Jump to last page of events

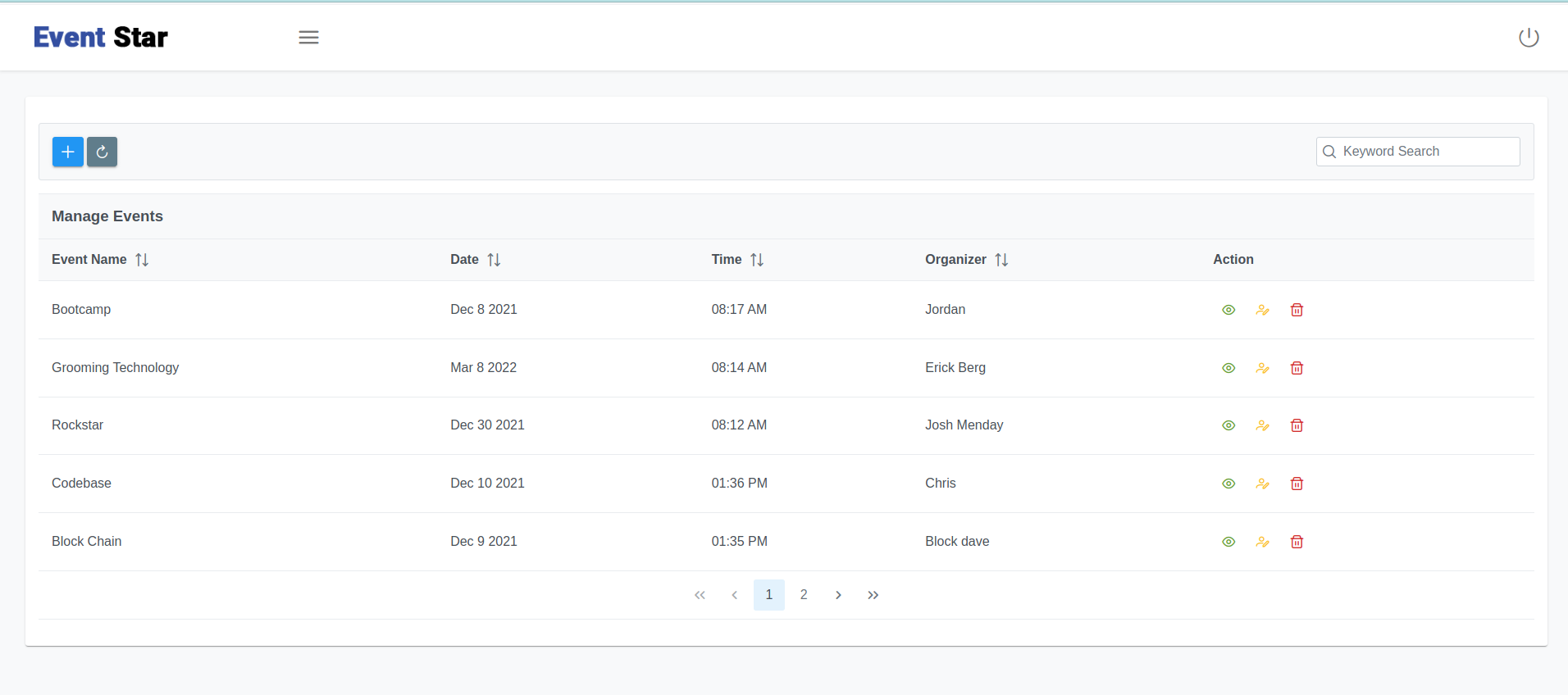[x=873, y=595]
